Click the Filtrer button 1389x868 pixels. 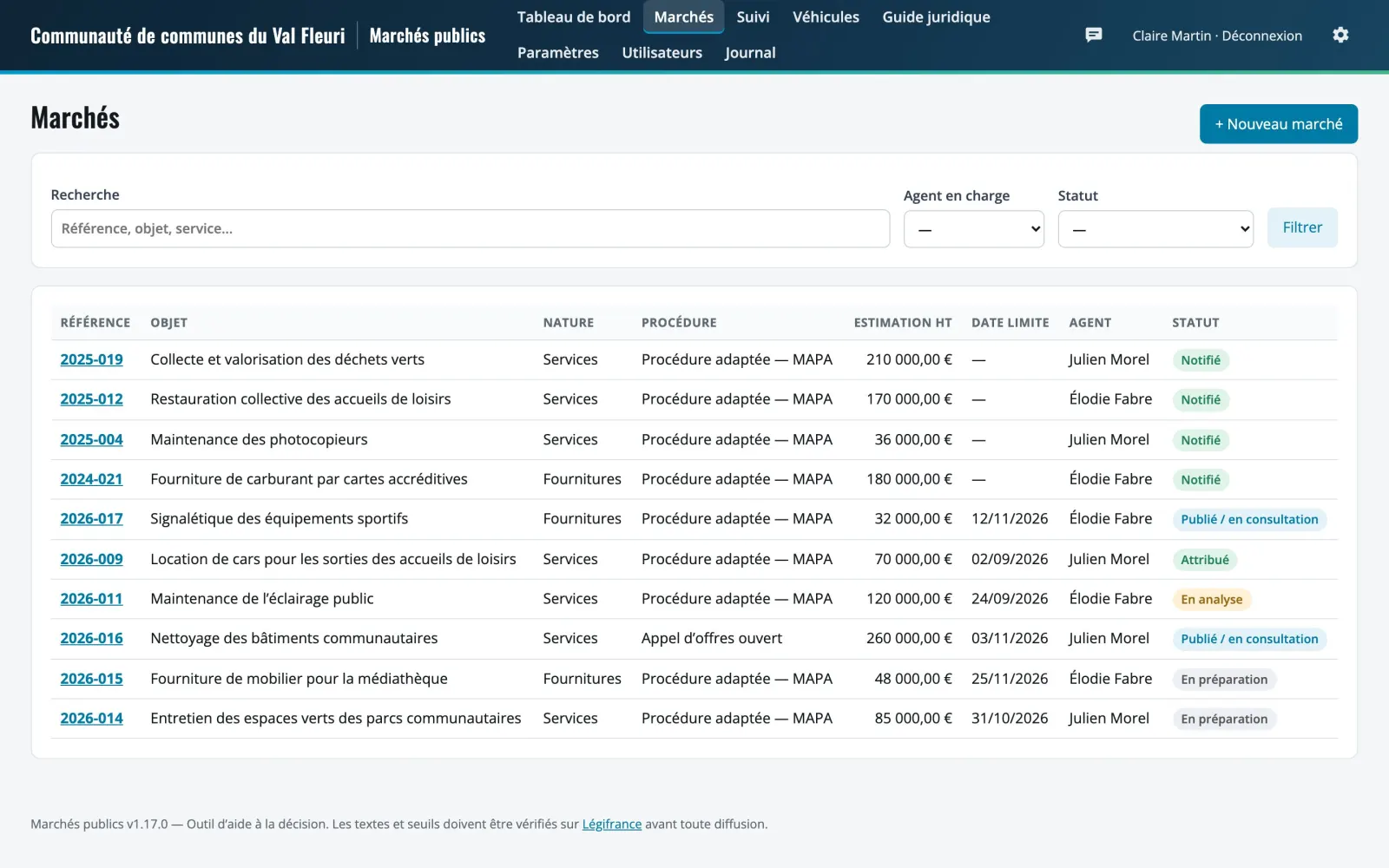pos(1302,227)
